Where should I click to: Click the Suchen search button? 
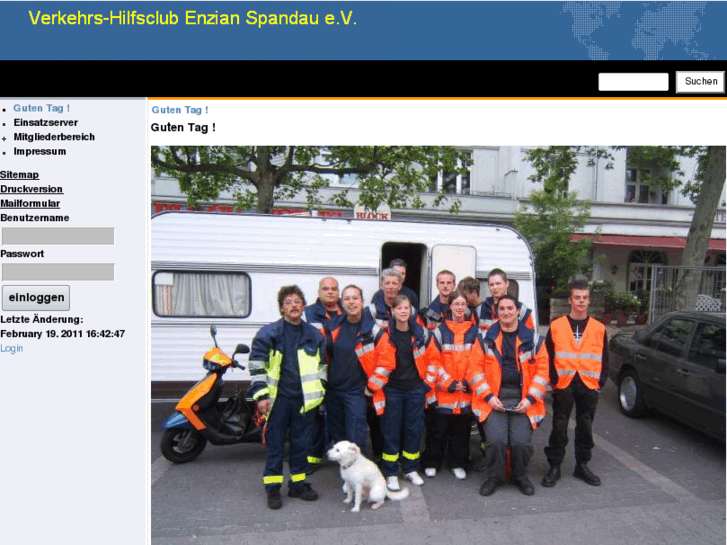pyautogui.click(x=700, y=82)
